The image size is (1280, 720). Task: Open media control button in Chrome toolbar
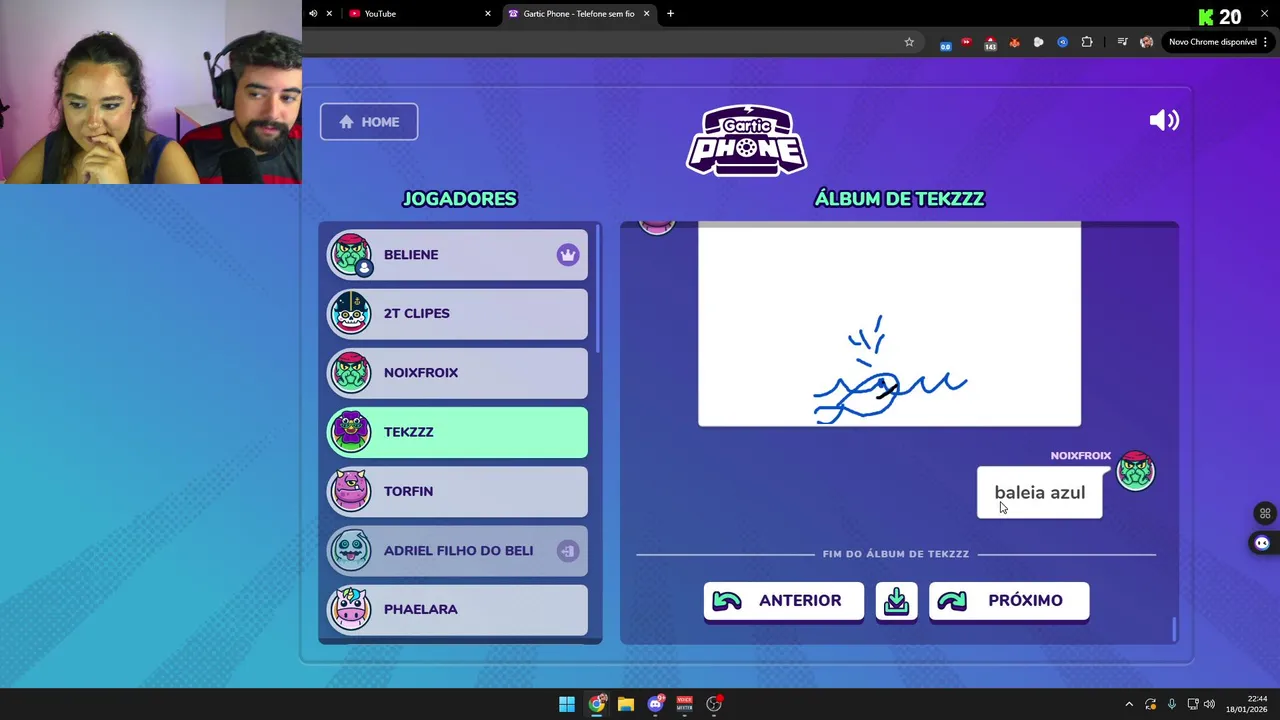click(x=1122, y=42)
